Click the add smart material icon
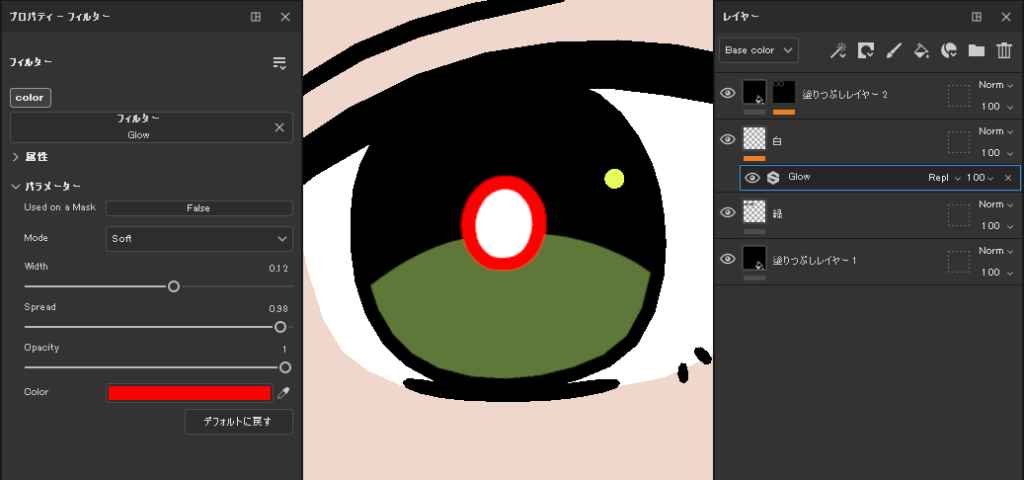The height and width of the screenshot is (480, 1024). pos(950,50)
